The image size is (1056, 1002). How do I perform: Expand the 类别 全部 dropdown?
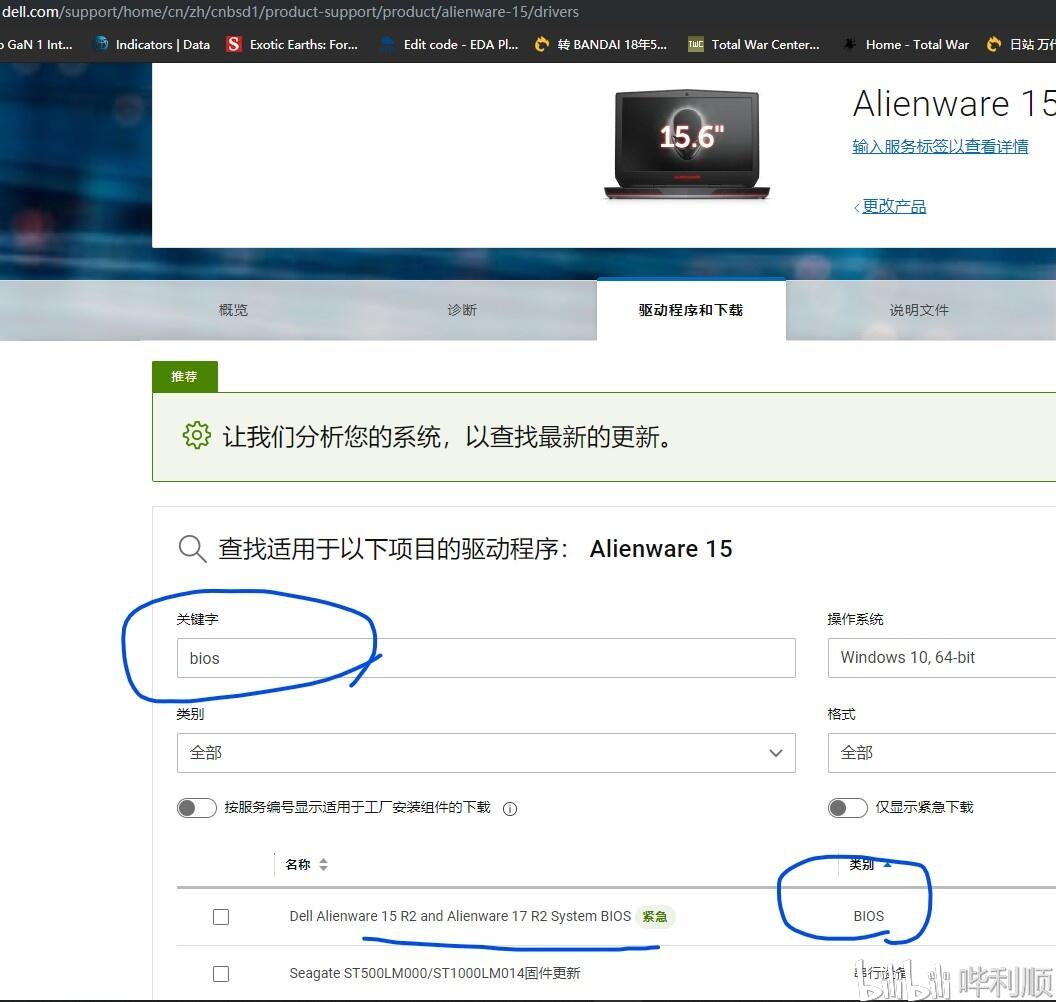click(x=486, y=753)
